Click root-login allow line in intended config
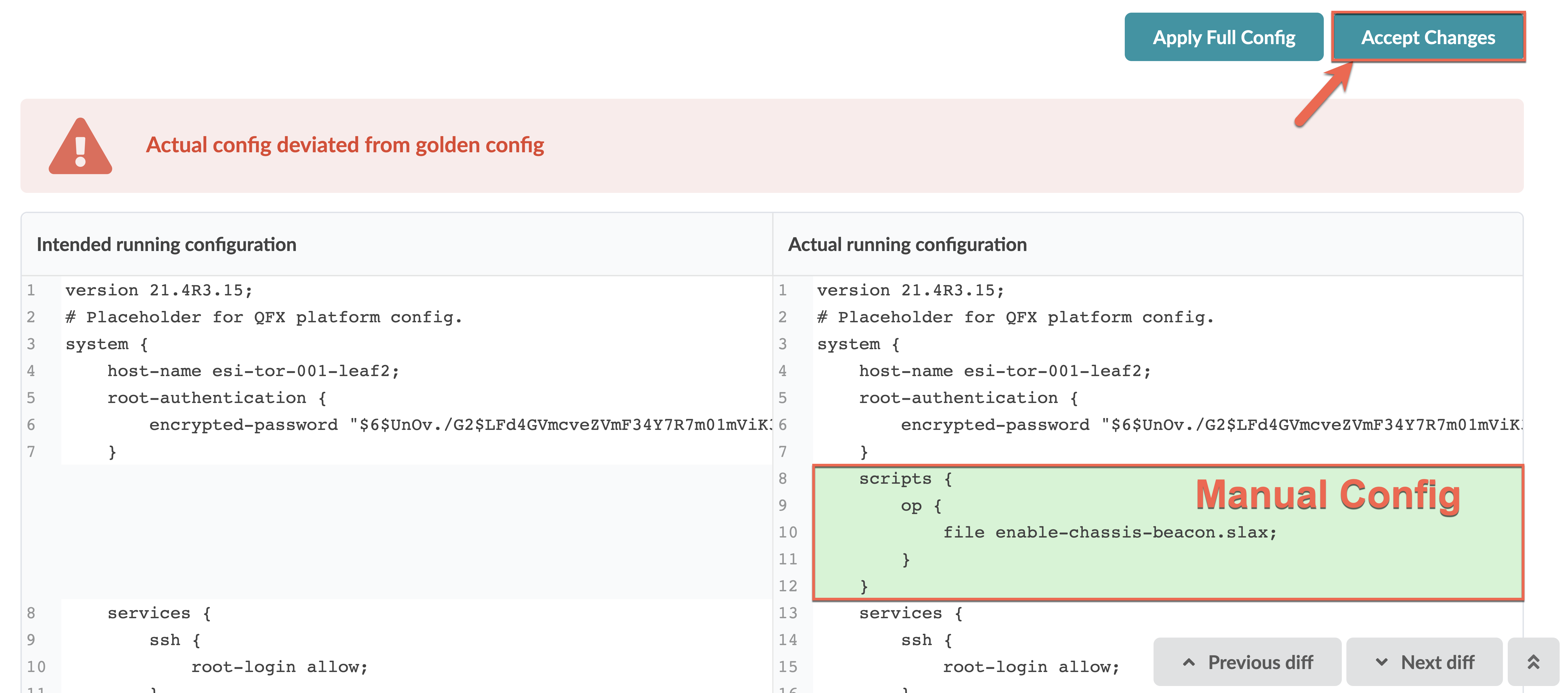The width and height of the screenshot is (1568, 693). (x=279, y=667)
